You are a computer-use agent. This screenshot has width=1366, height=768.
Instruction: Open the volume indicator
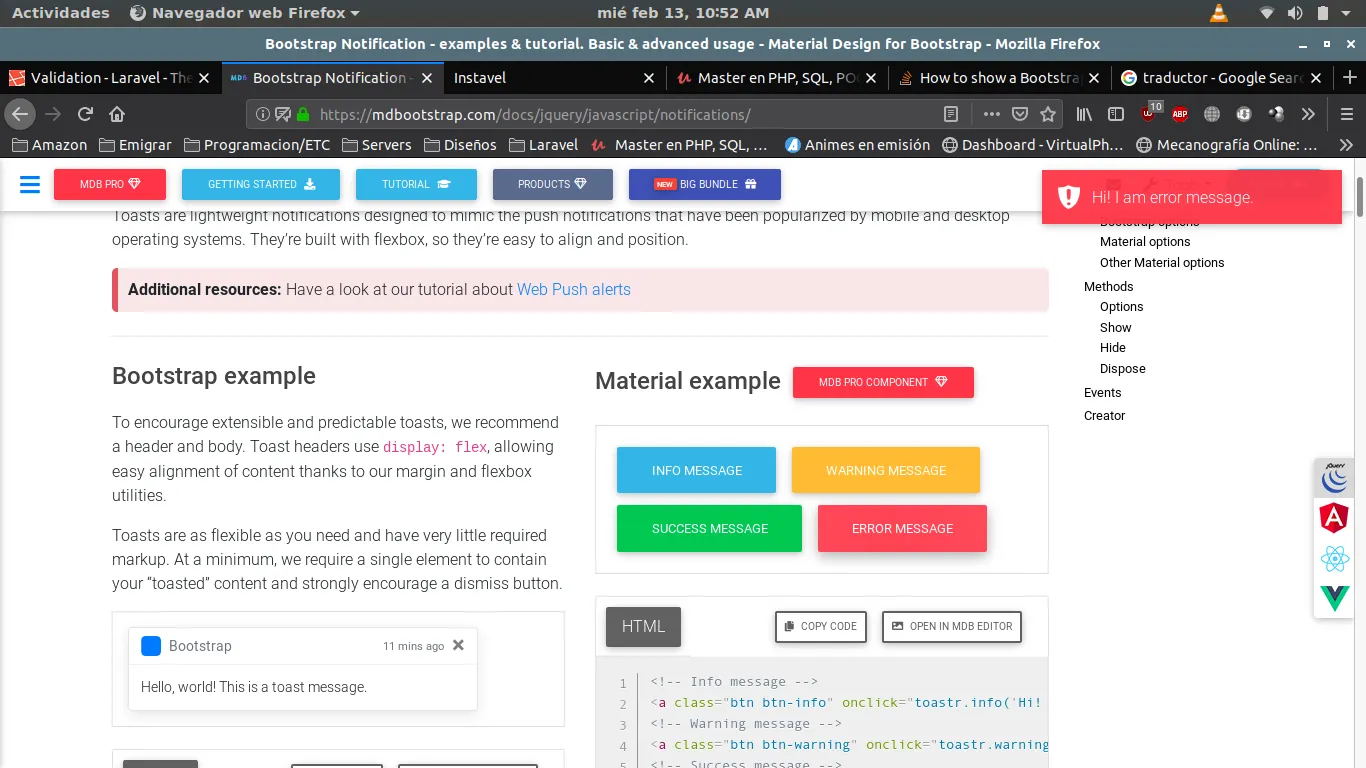click(1295, 13)
